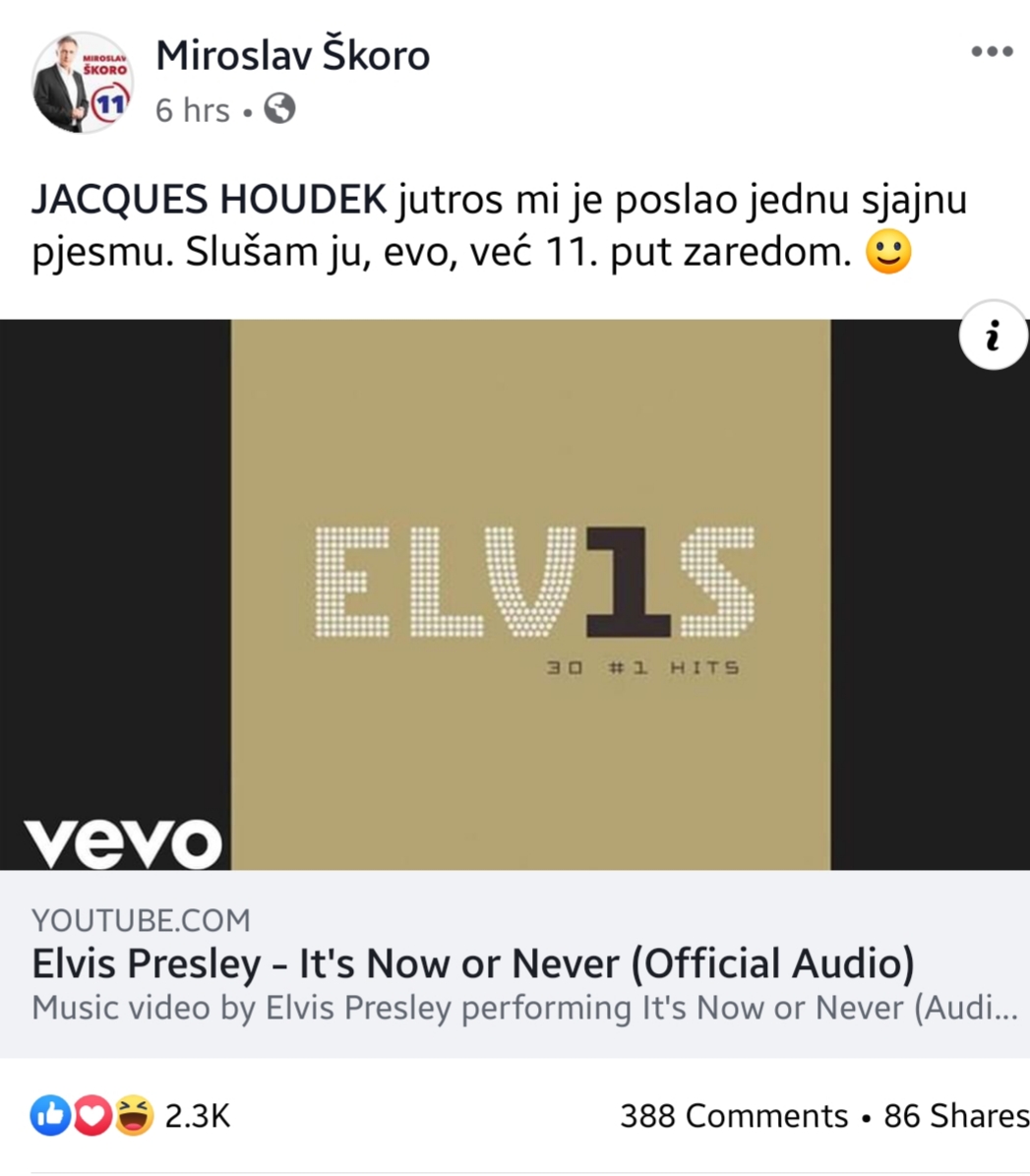The height and width of the screenshot is (1176, 1030).
Task: Click the ELV1S album logo text
Action: pos(534,582)
